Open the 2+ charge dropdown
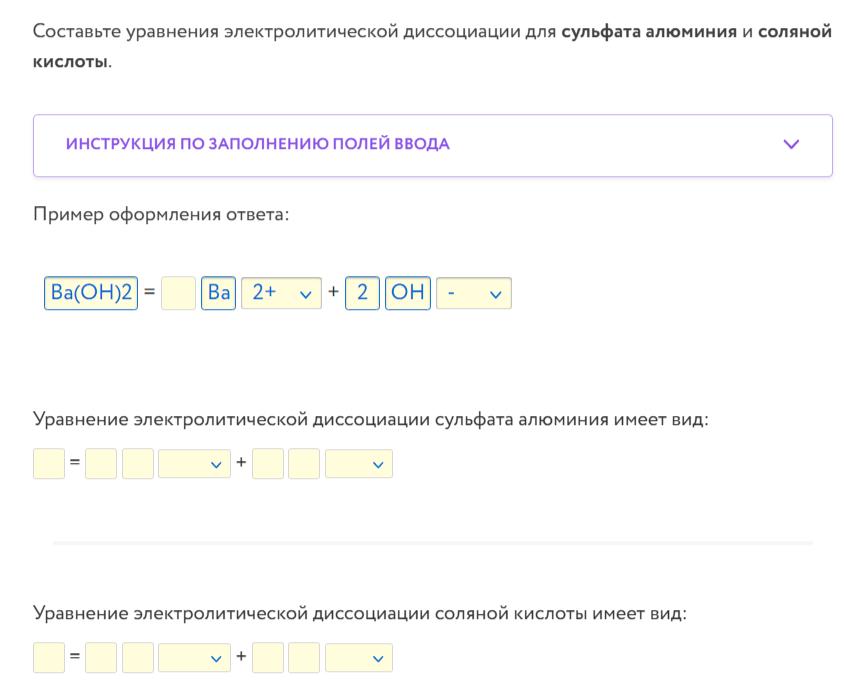 [x=282, y=293]
